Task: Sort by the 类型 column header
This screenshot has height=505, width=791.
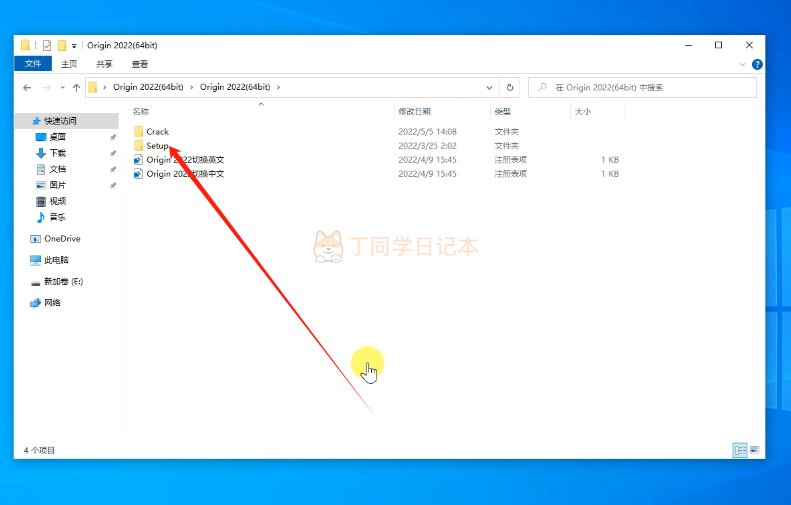Action: click(502, 111)
